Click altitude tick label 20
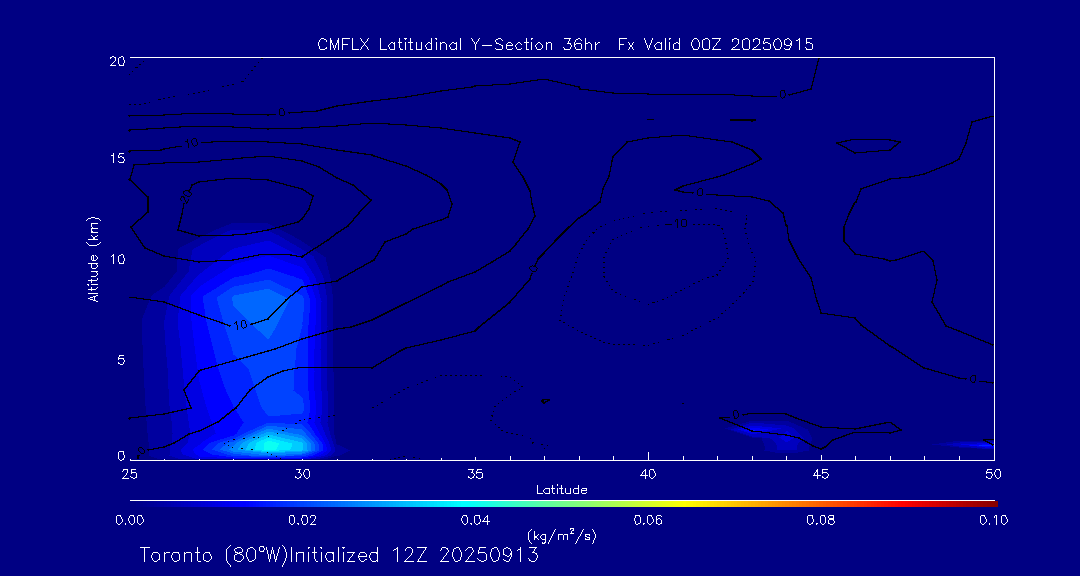Image resolution: width=1080 pixels, height=576 pixels. coord(116,60)
